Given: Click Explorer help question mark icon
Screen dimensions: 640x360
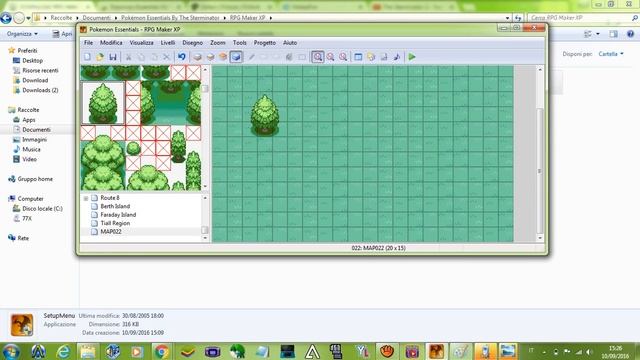Looking at the screenshot, I should point(630,34).
